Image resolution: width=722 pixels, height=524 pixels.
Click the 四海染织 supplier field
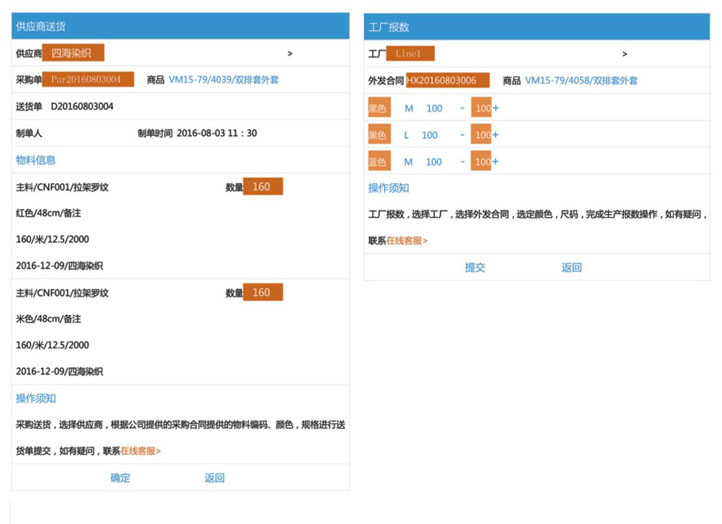coord(75,53)
